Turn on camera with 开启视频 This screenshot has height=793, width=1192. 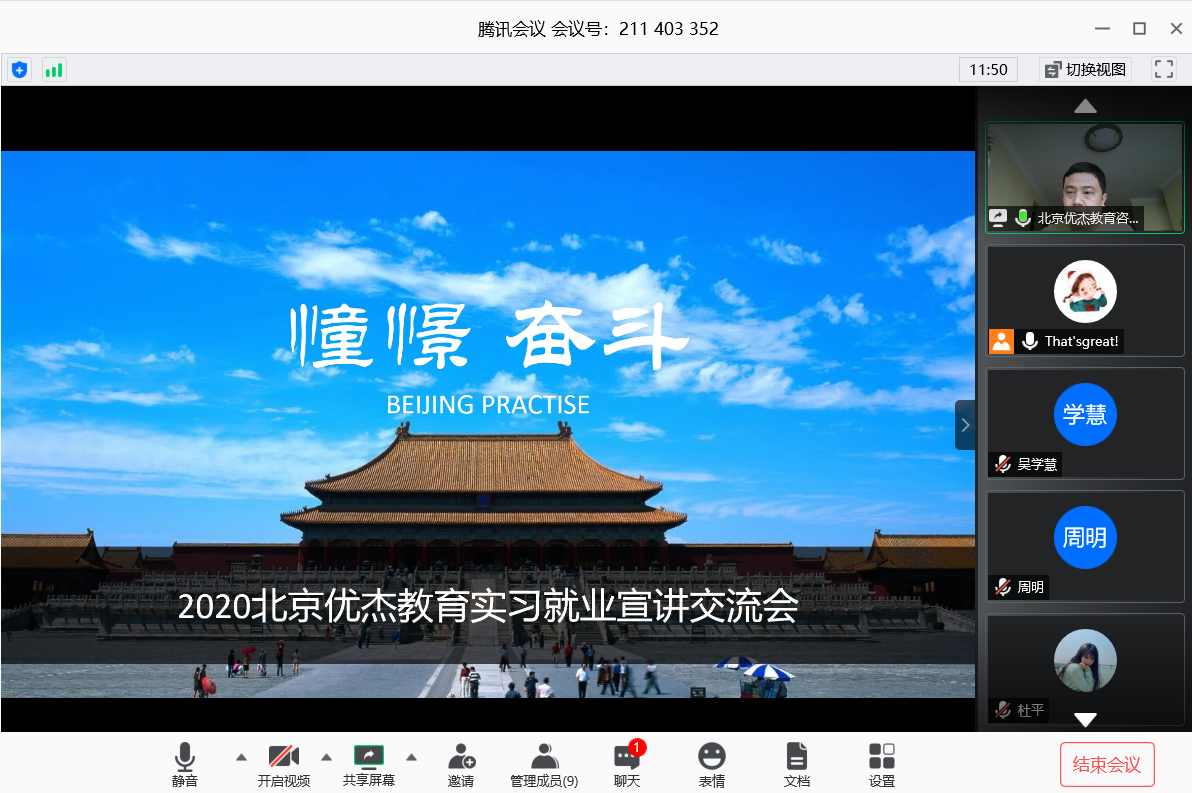coord(284,765)
